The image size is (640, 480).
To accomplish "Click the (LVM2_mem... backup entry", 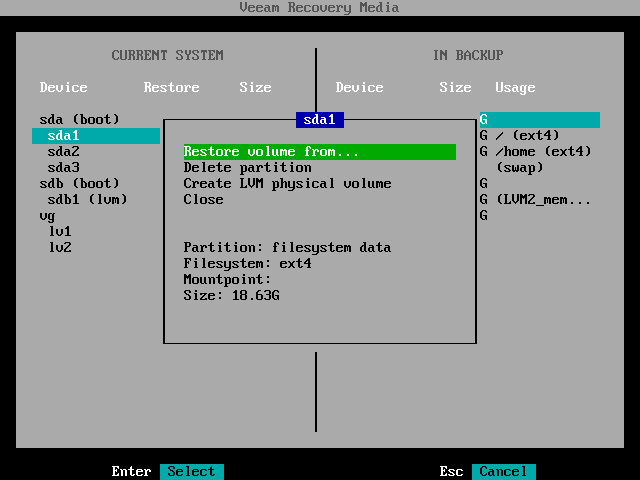I will 543,199.
